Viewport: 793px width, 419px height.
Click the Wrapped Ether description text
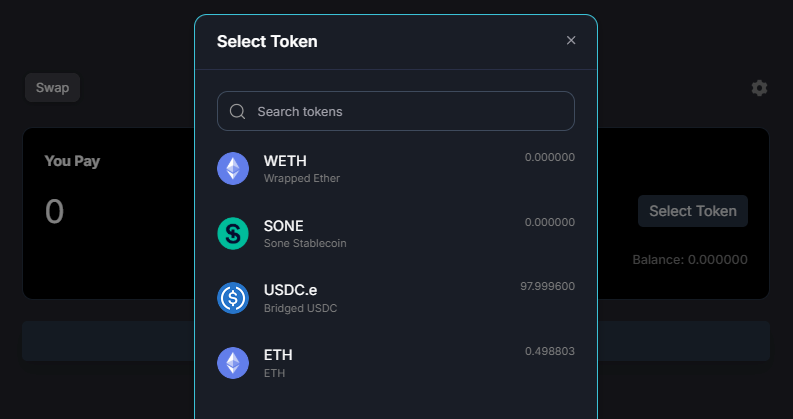302,178
